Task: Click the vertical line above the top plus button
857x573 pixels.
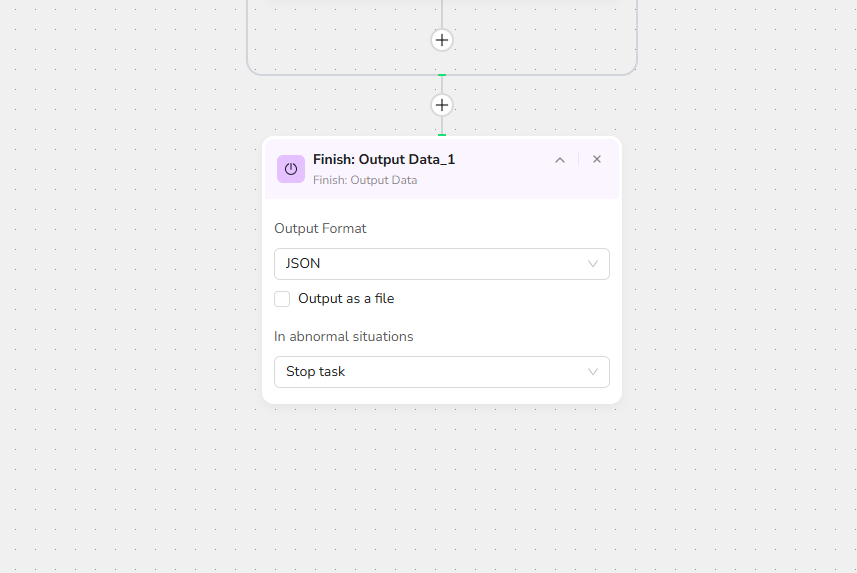Action: [x=442, y=12]
